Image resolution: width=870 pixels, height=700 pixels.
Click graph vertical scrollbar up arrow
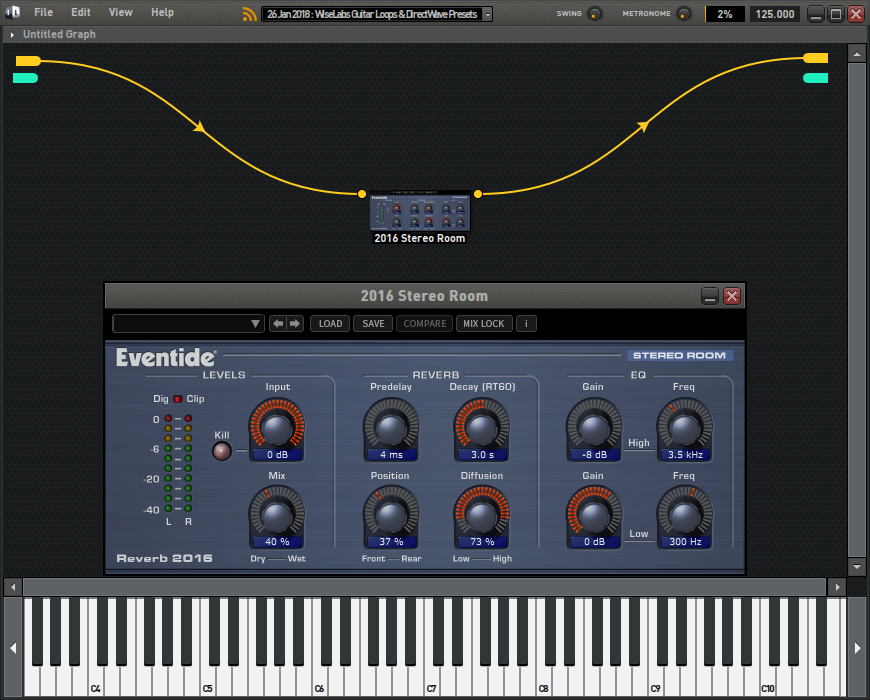pyautogui.click(x=857, y=54)
